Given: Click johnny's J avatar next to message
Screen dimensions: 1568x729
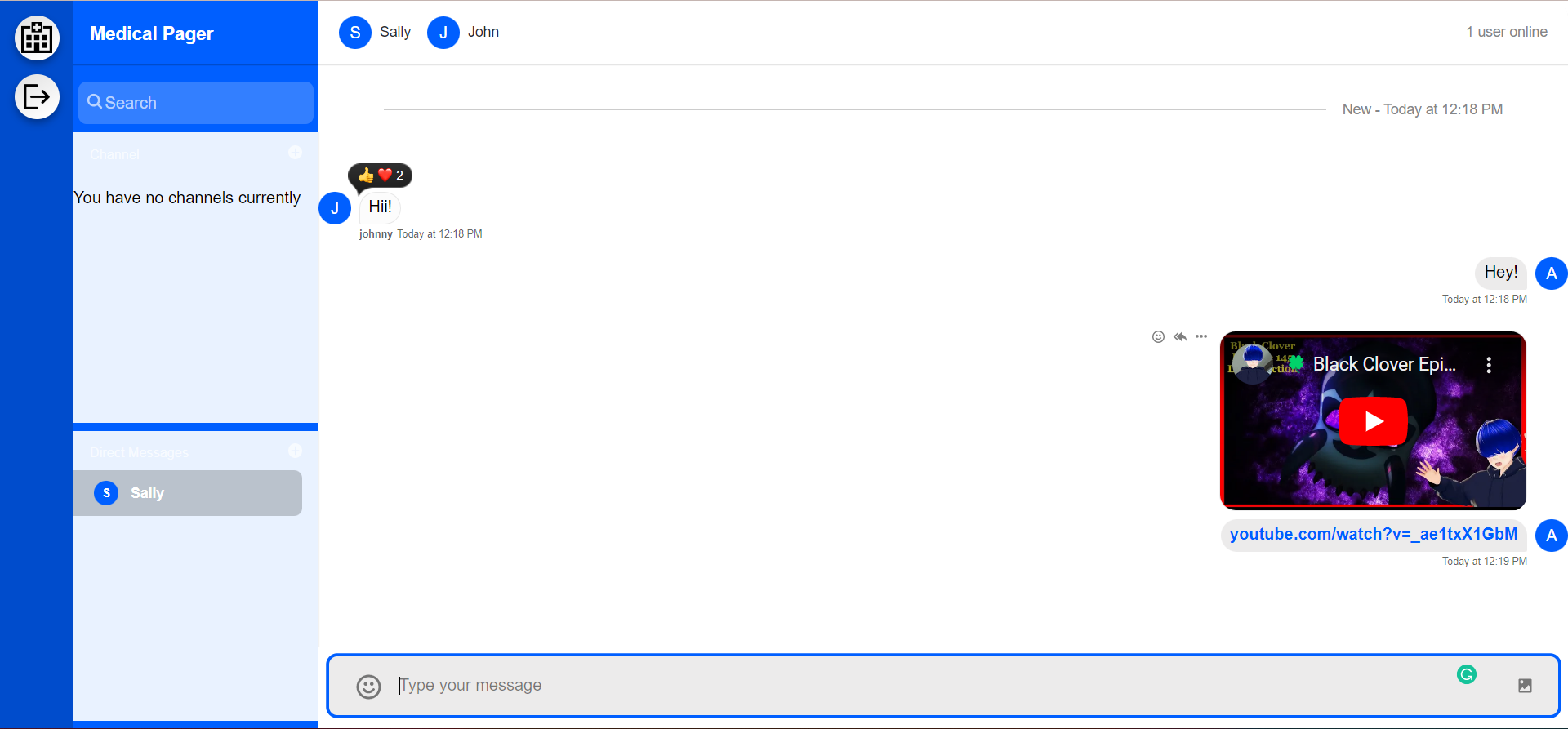Looking at the screenshot, I should pos(335,208).
